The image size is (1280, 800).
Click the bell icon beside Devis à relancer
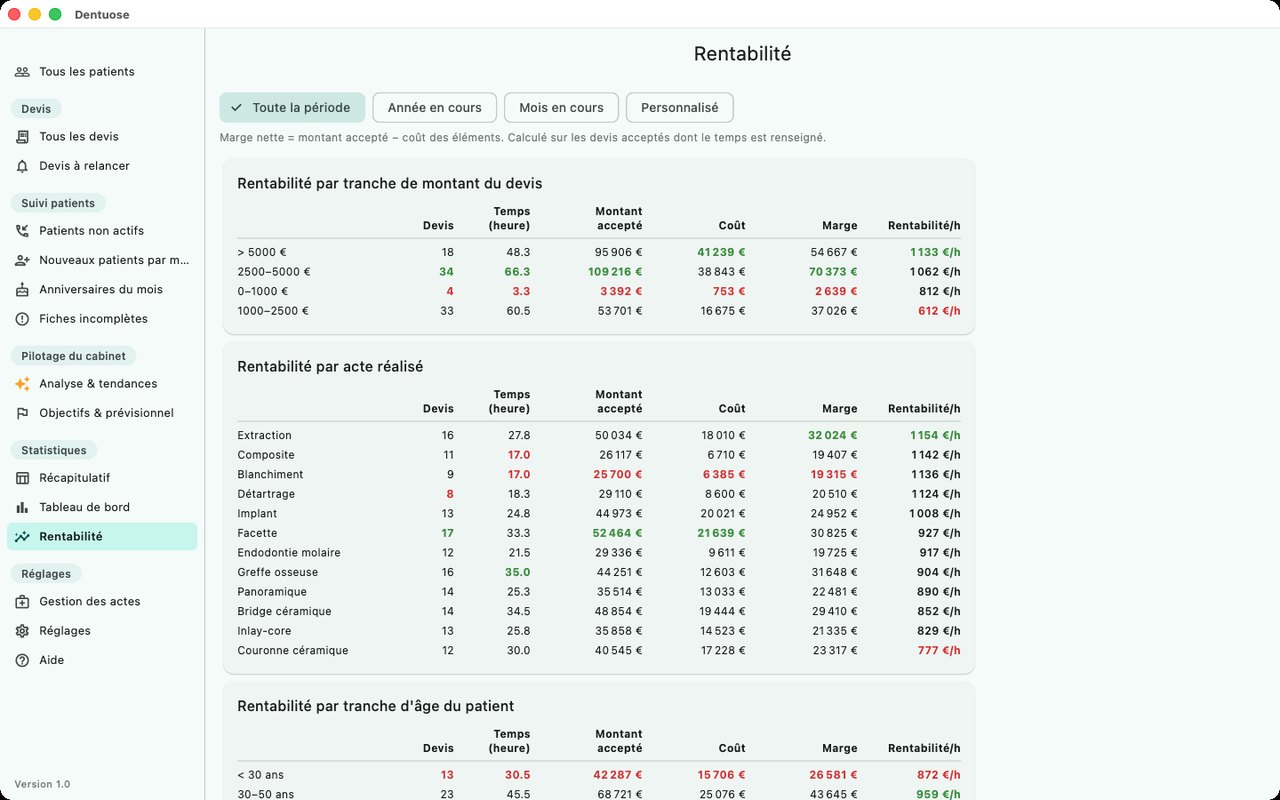click(22, 166)
